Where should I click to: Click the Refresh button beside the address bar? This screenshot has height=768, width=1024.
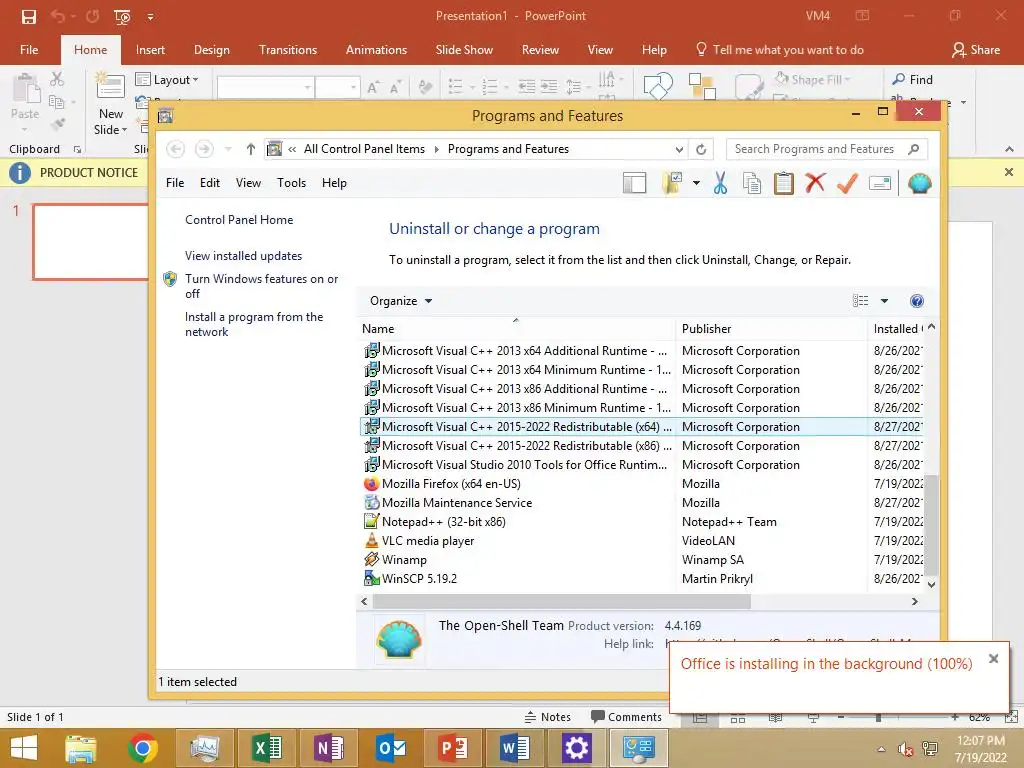coord(701,150)
